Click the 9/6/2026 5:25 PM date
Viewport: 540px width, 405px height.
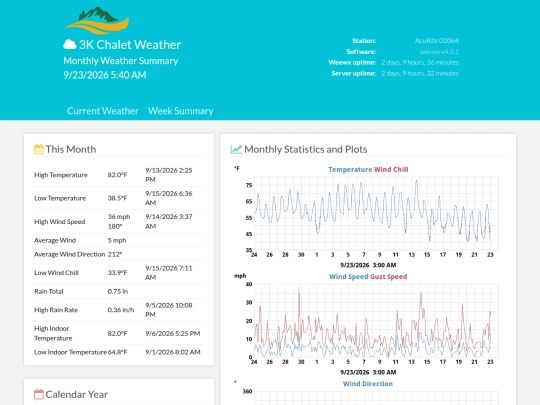click(x=173, y=333)
